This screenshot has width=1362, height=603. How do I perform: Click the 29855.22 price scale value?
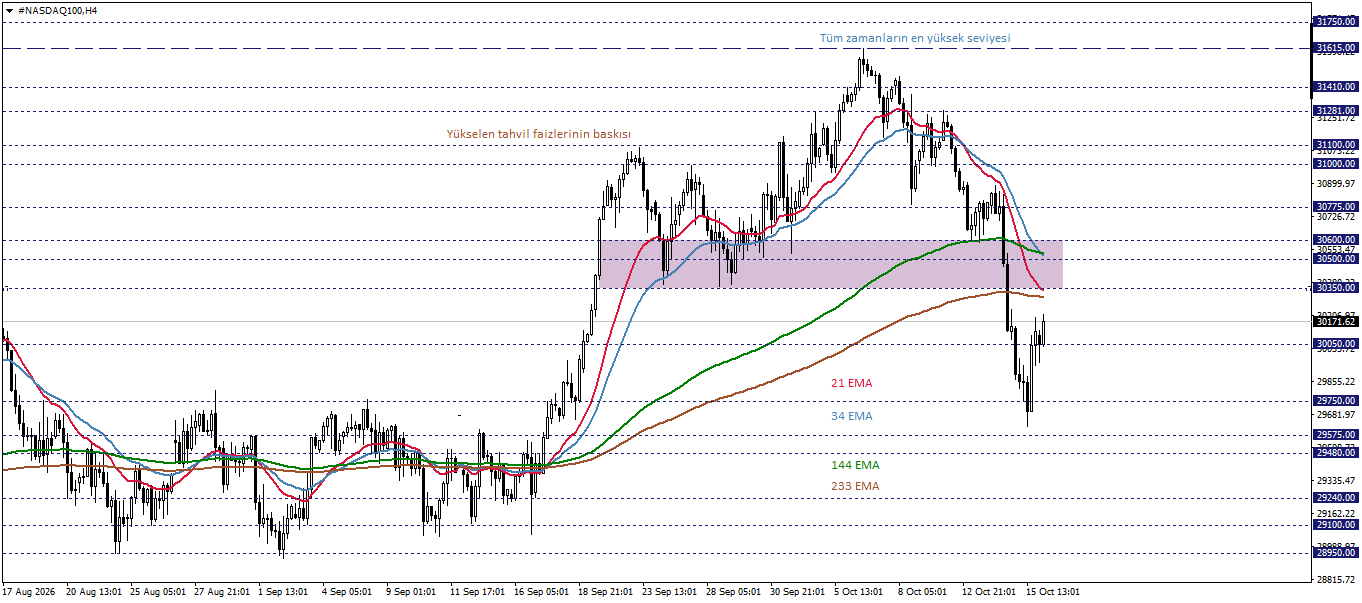point(1336,382)
